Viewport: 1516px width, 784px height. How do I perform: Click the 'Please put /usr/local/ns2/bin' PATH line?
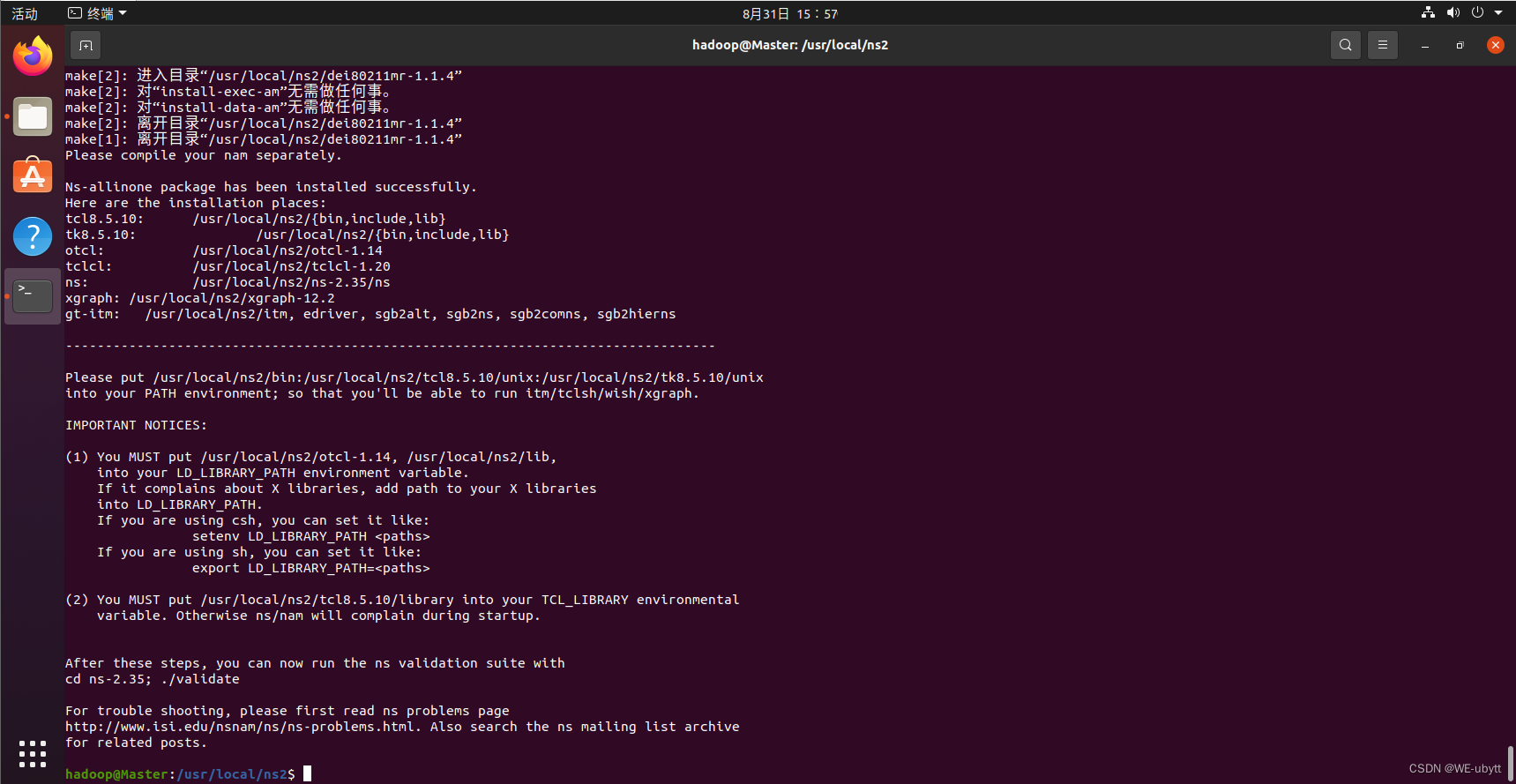click(x=414, y=377)
